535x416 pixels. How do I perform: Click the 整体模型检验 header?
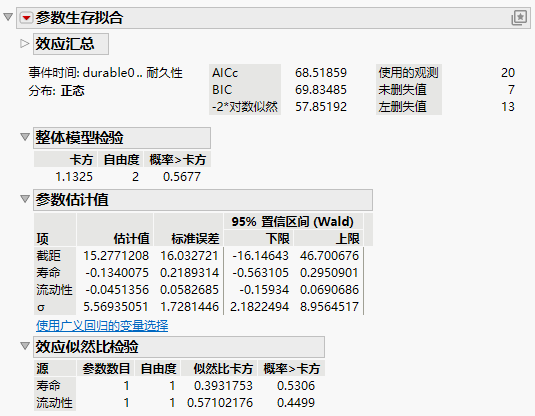click(122, 138)
